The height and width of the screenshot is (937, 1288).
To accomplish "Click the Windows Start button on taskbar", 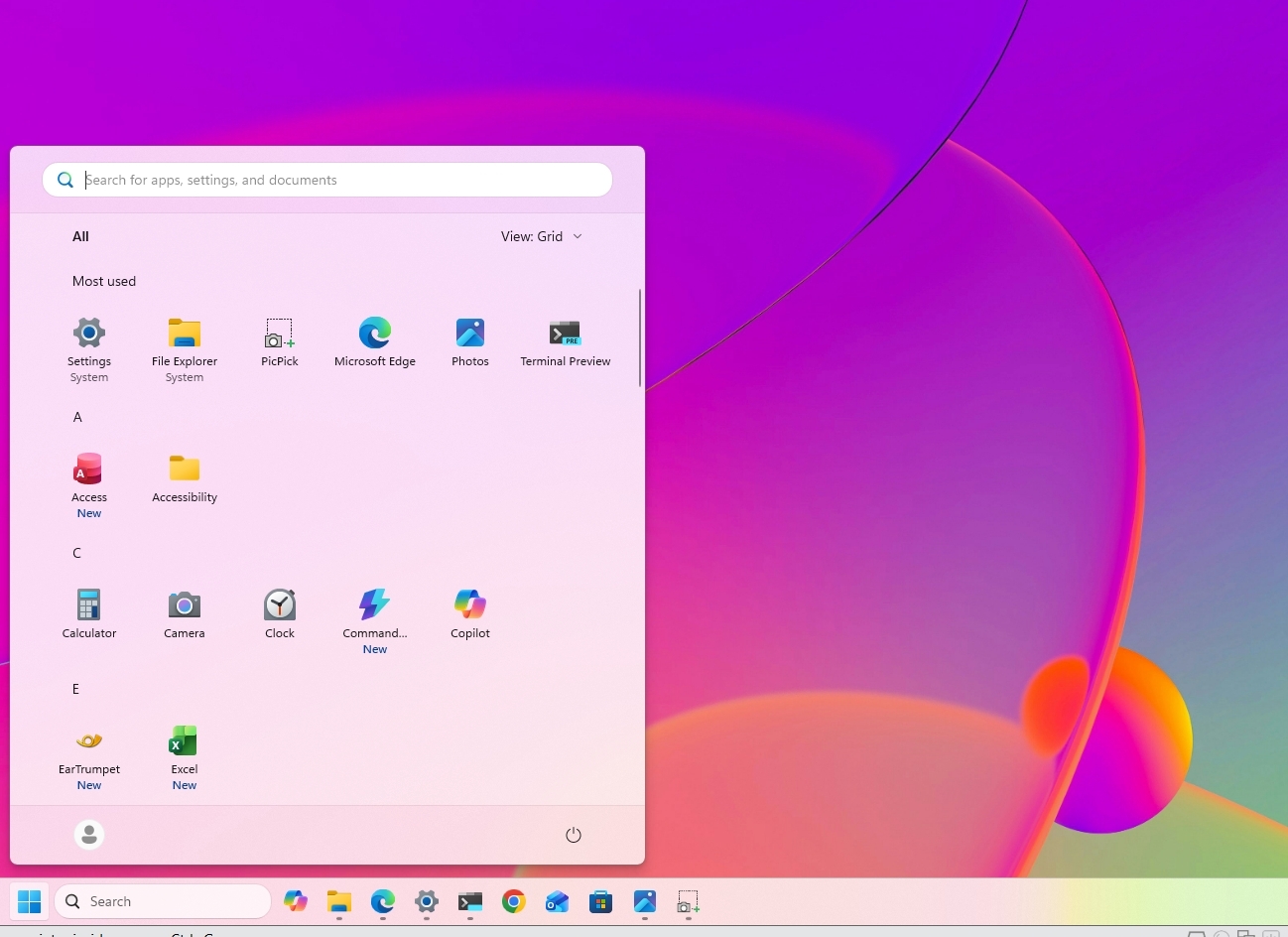I will 30,901.
